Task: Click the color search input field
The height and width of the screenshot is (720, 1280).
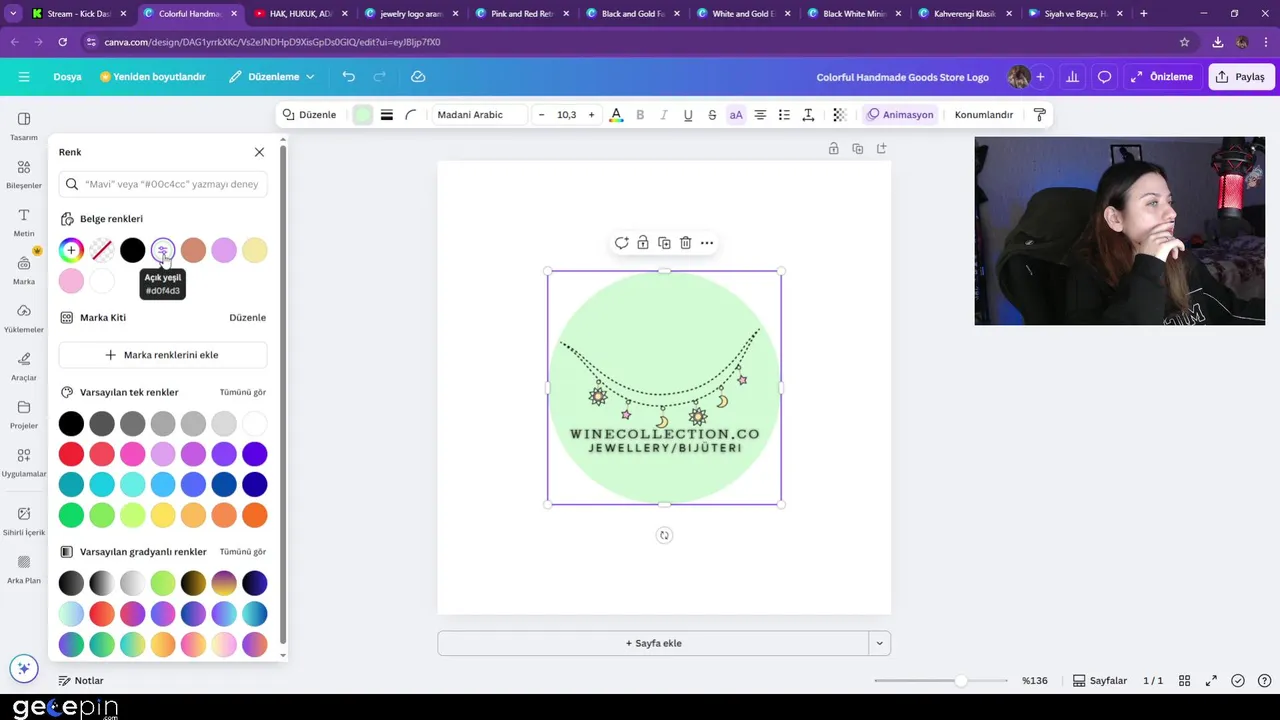Action: click(x=163, y=184)
